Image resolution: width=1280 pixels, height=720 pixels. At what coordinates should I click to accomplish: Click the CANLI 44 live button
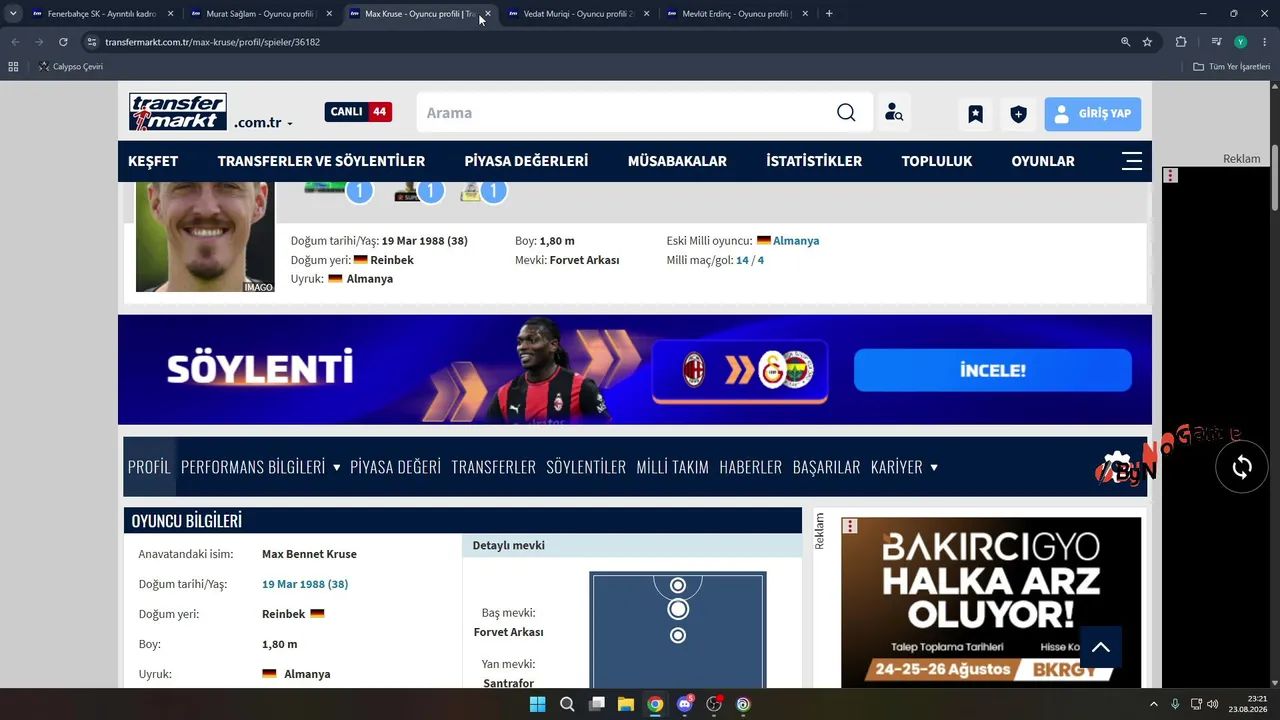pos(358,112)
